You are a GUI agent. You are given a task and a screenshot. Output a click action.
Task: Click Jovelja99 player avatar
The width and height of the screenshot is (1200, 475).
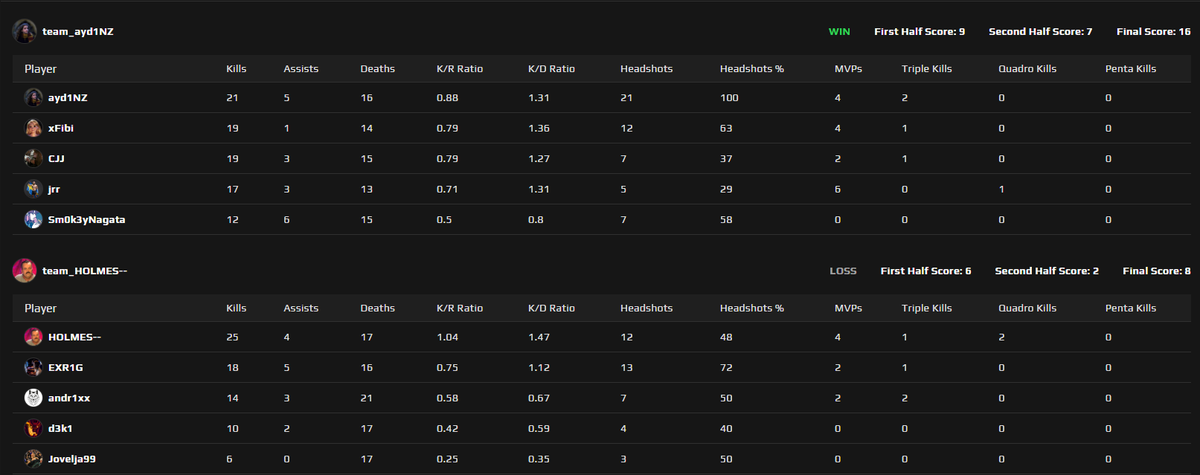click(x=34, y=459)
